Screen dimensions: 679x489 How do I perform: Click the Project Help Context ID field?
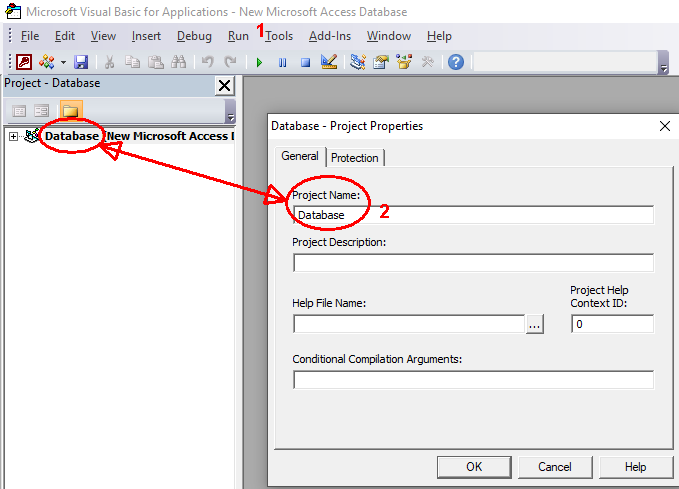(612, 324)
